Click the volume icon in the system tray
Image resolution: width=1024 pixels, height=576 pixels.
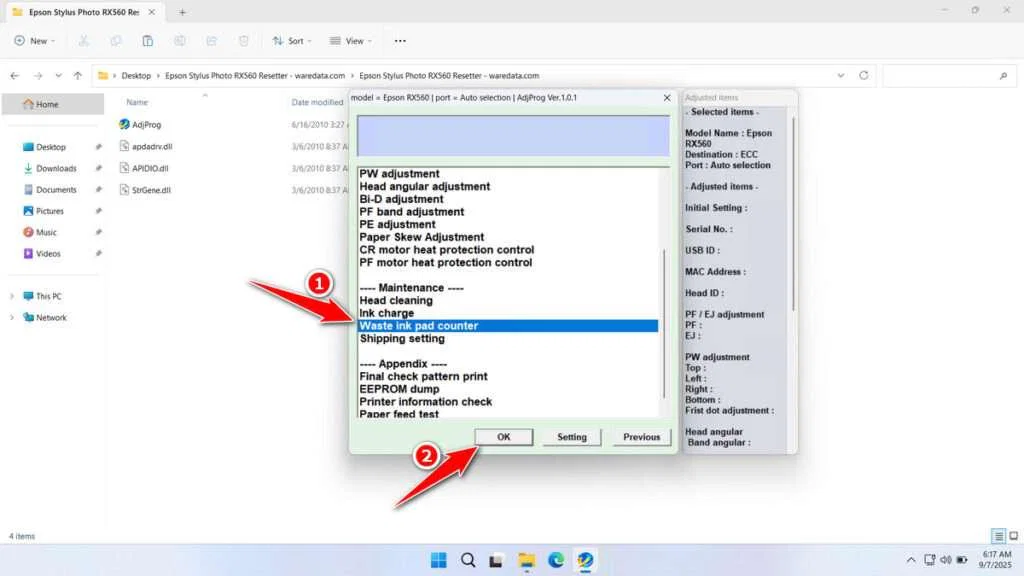coord(945,560)
